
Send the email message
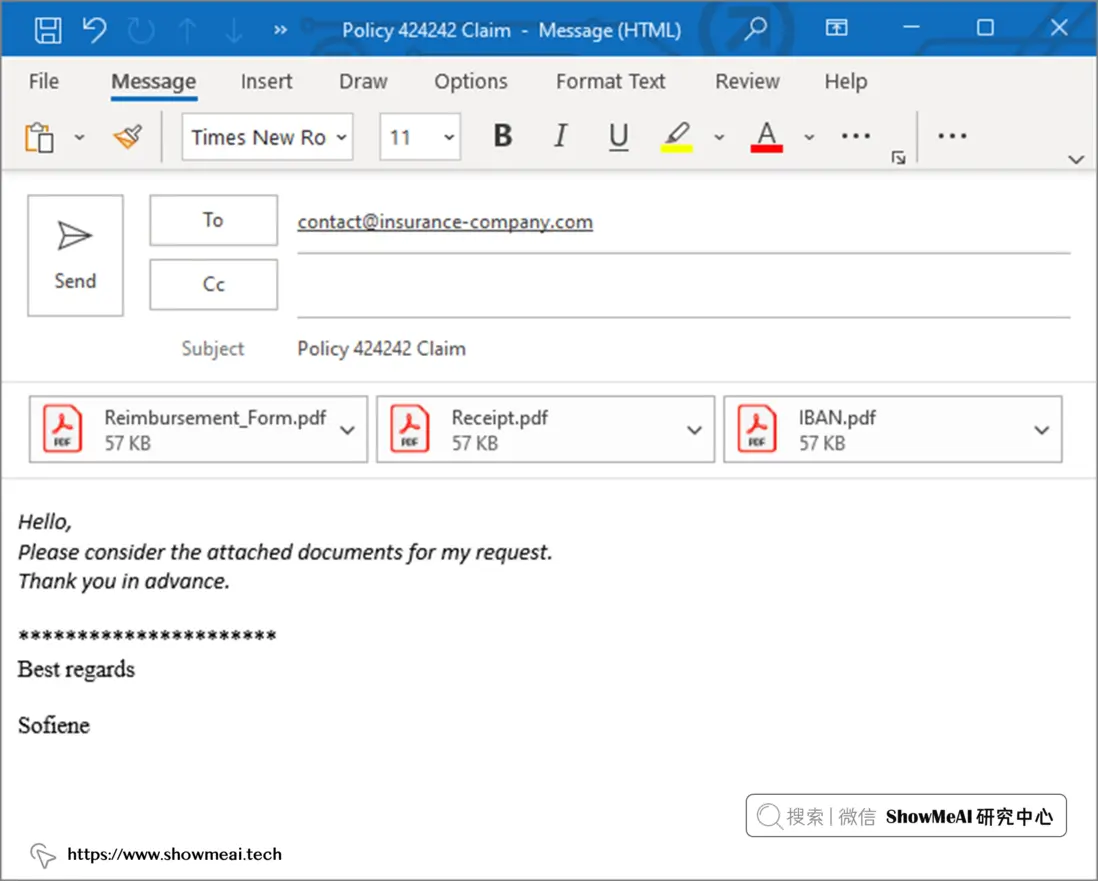76,256
